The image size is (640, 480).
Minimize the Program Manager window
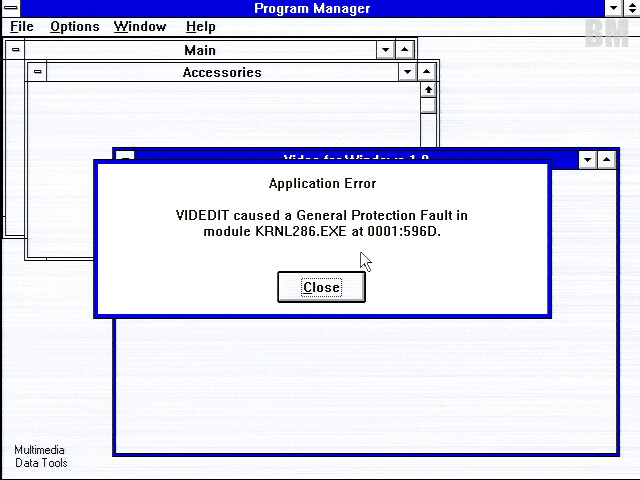613,8
